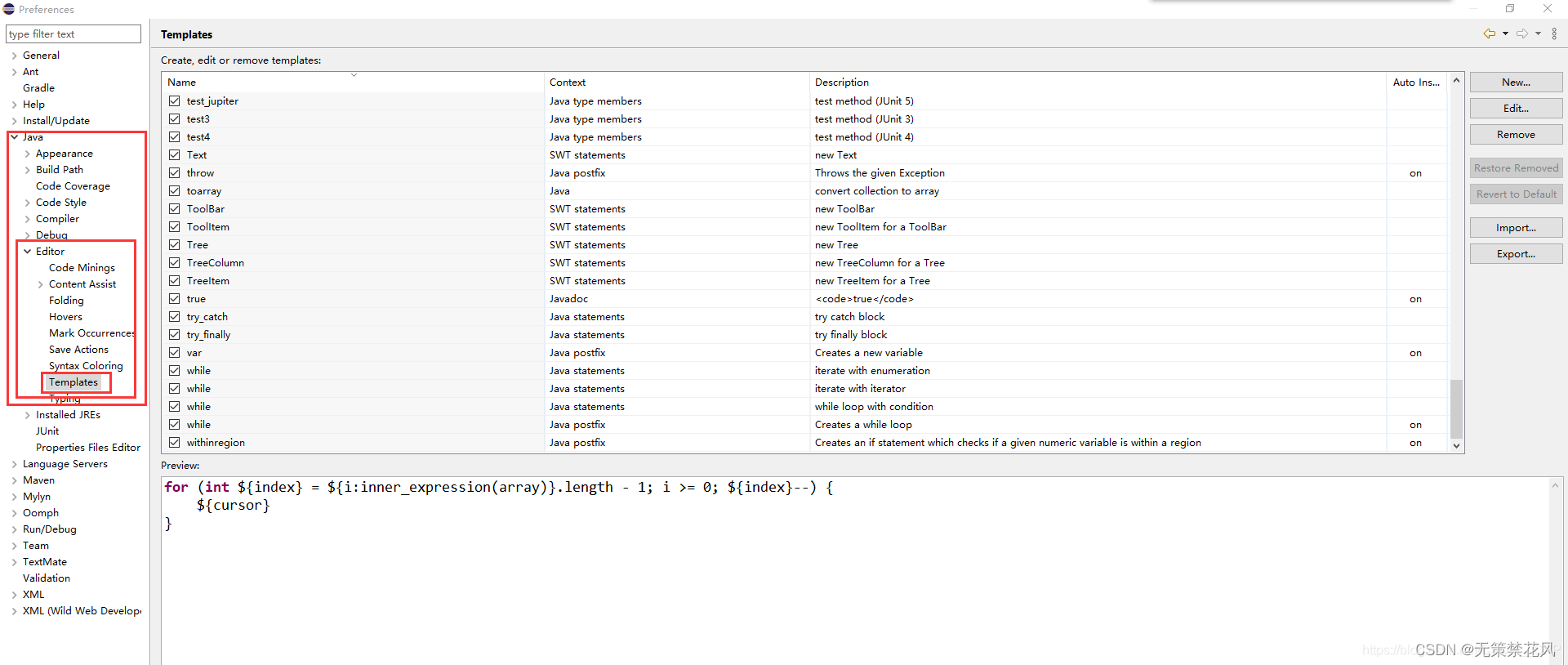Toggle the TreeColumn template checkbox
Screen dimensions: 1568x665
coord(175,263)
